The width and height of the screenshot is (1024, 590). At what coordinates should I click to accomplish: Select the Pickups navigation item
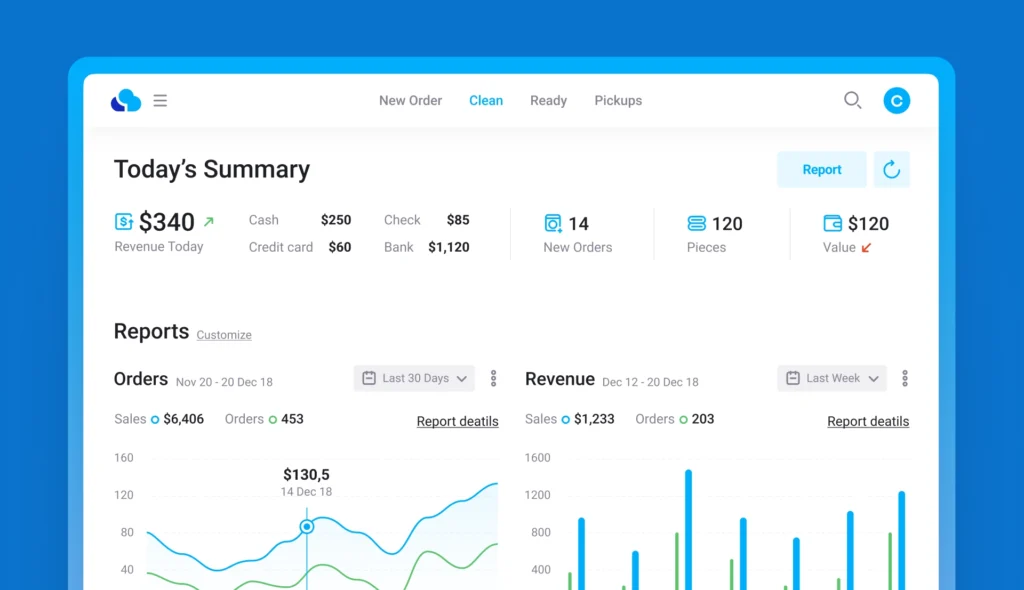pyautogui.click(x=618, y=100)
